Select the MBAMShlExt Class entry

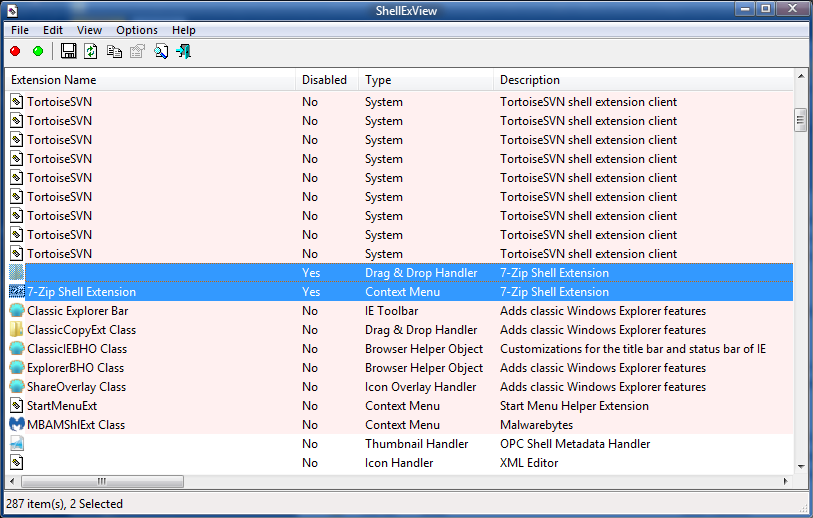pos(76,425)
